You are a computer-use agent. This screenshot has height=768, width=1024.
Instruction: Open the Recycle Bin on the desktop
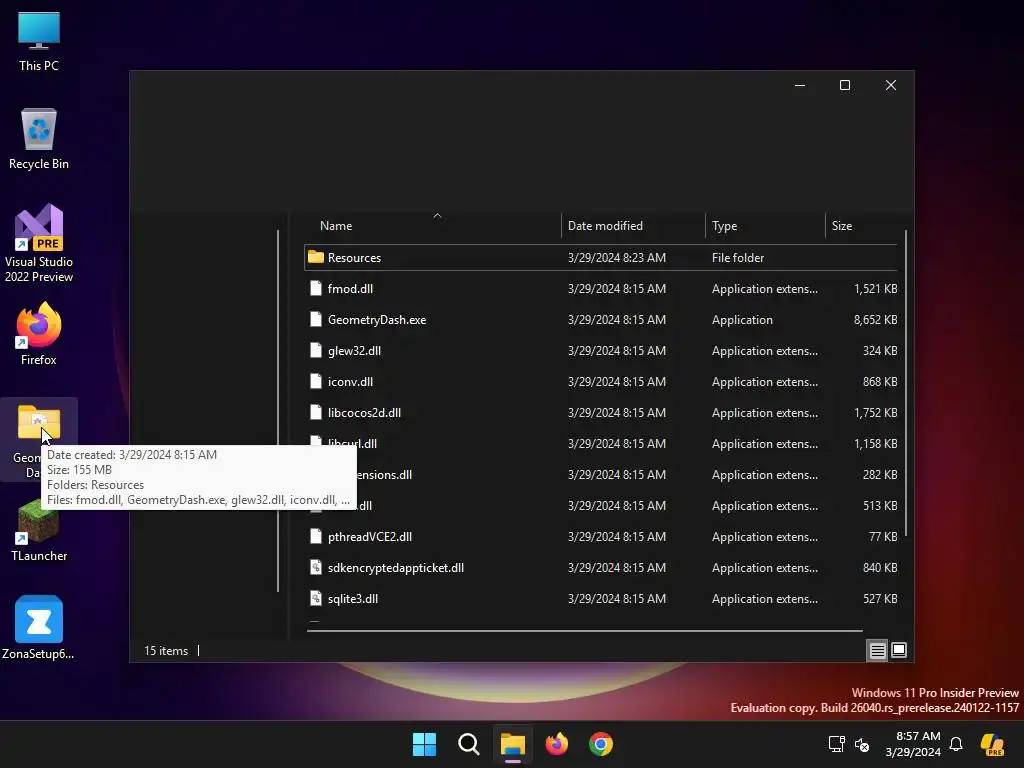pos(39,138)
